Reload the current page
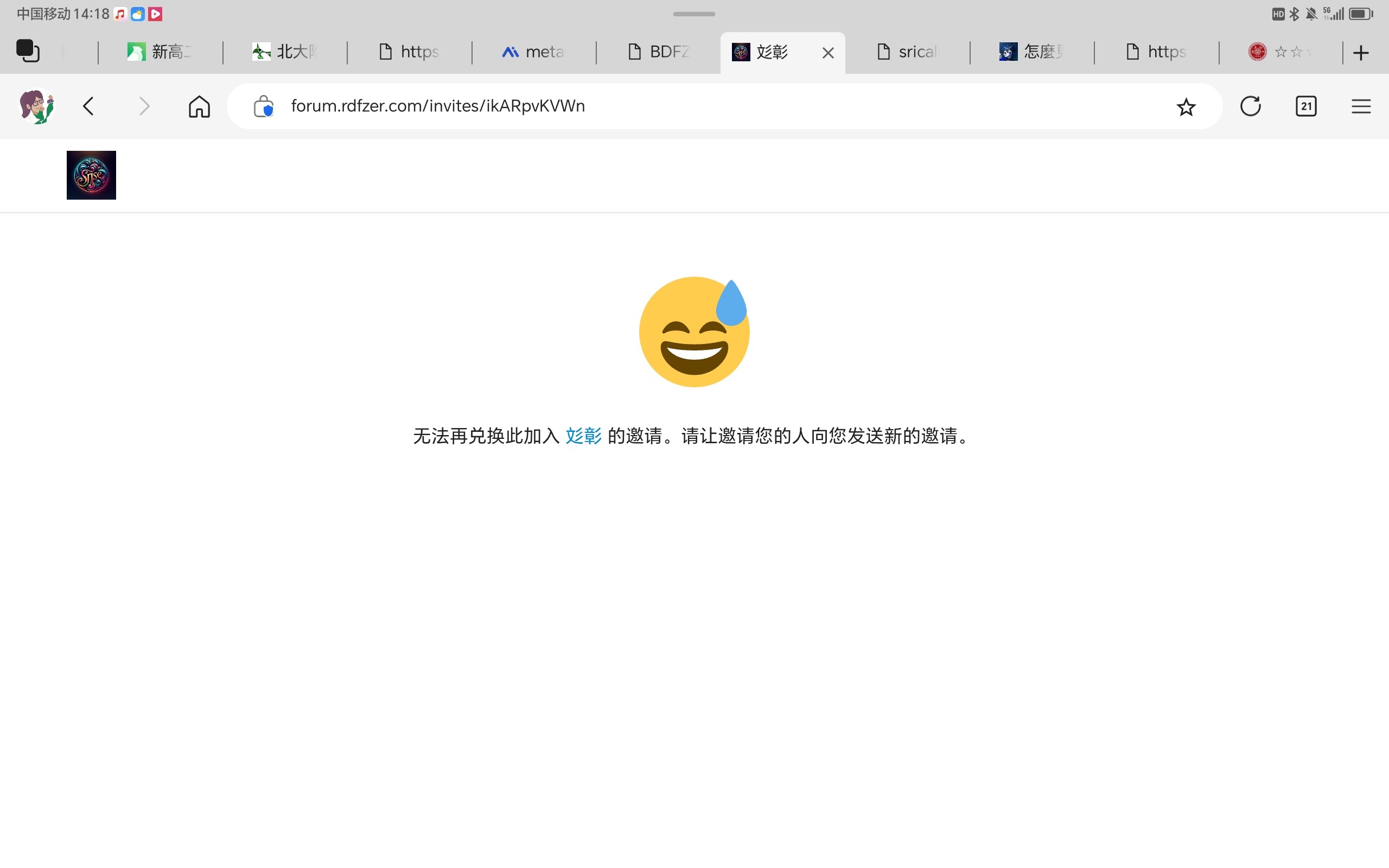 [1250, 106]
